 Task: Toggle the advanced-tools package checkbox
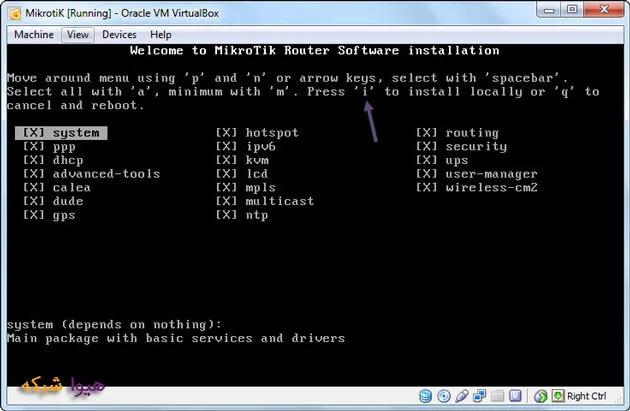coord(33,174)
